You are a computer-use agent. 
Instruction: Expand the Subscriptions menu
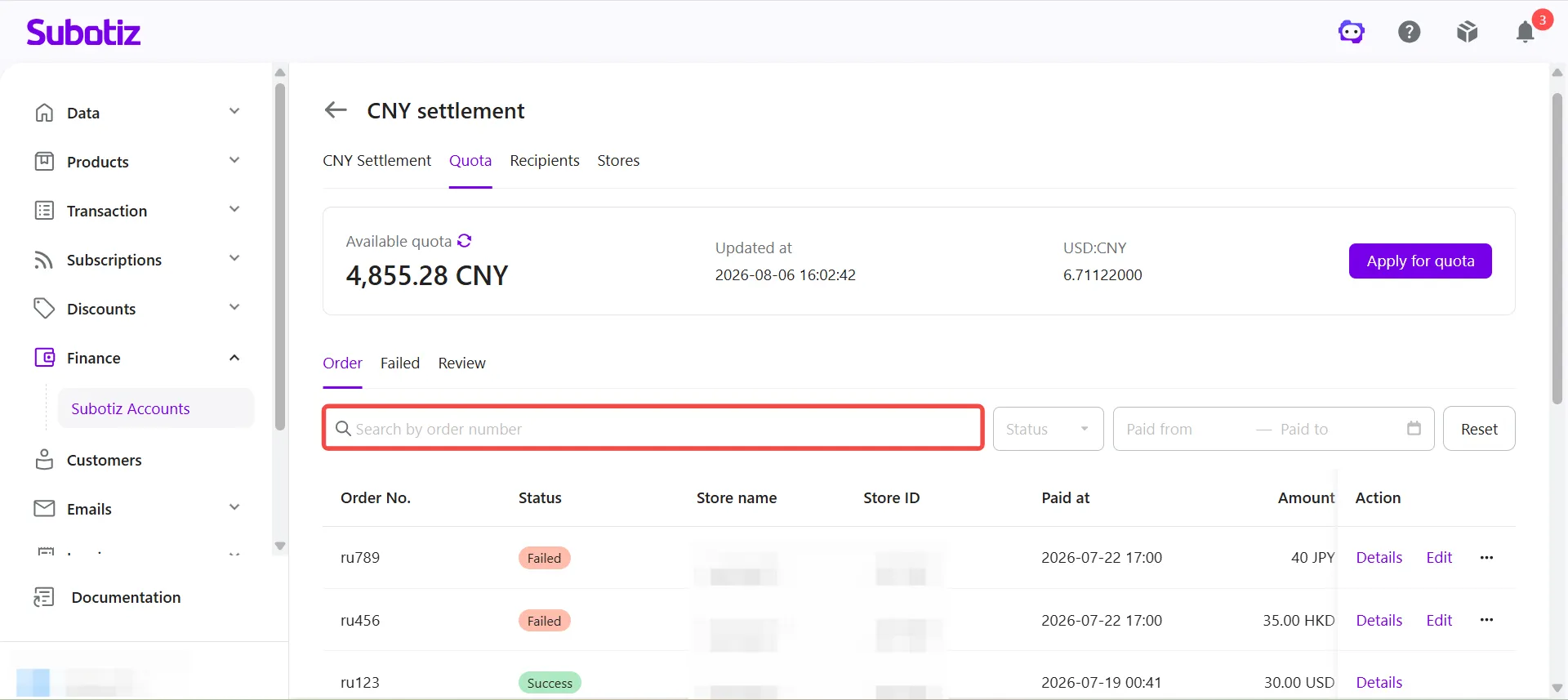[x=234, y=258]
